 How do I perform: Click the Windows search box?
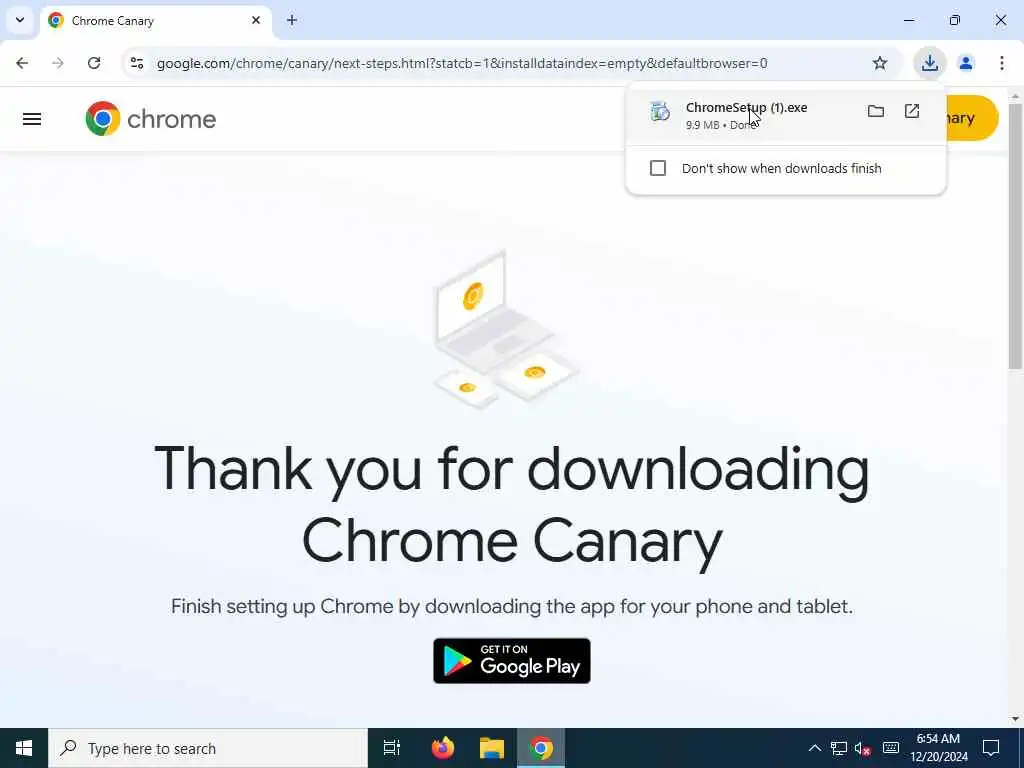[x=208, y=748]
